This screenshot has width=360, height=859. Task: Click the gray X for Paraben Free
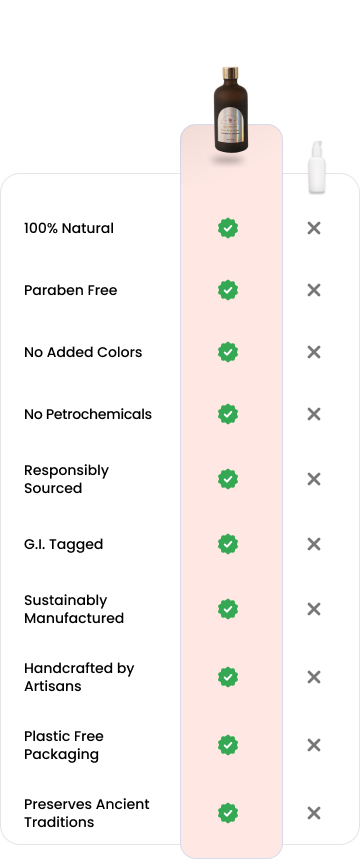coord(314,290)
